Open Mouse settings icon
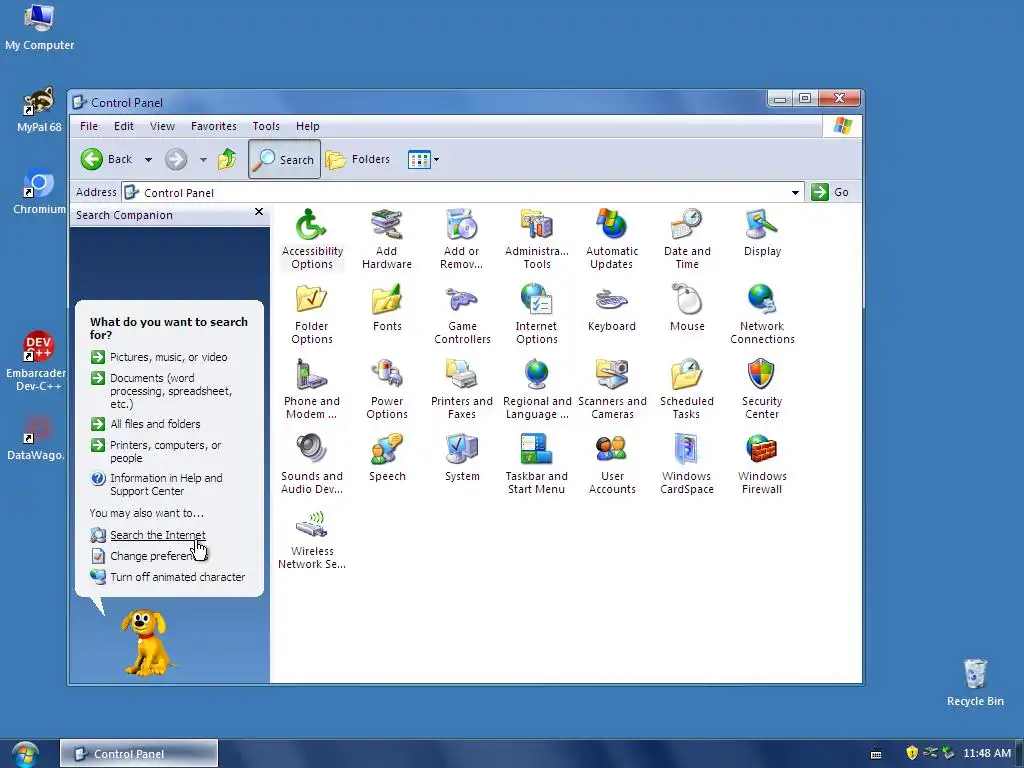This screenshot has width=1024, height=768. [687, 308]
